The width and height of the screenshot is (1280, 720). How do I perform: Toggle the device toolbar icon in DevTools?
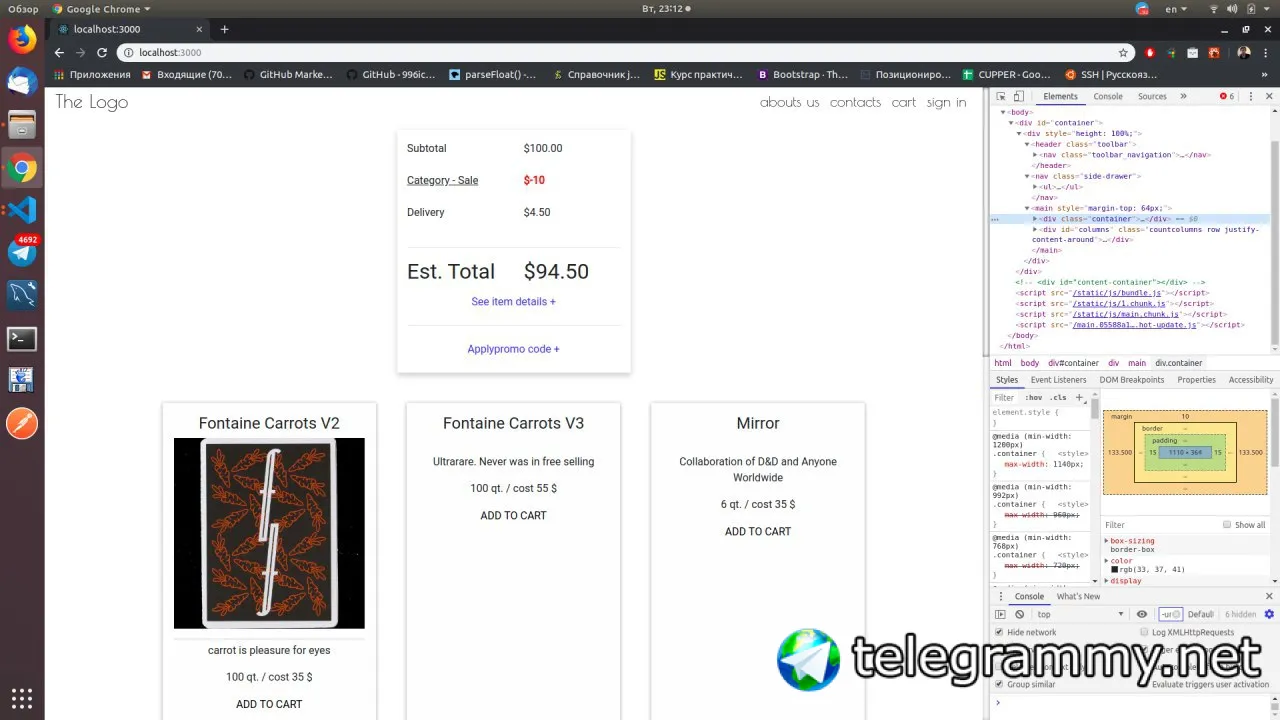click(1019, 97)
